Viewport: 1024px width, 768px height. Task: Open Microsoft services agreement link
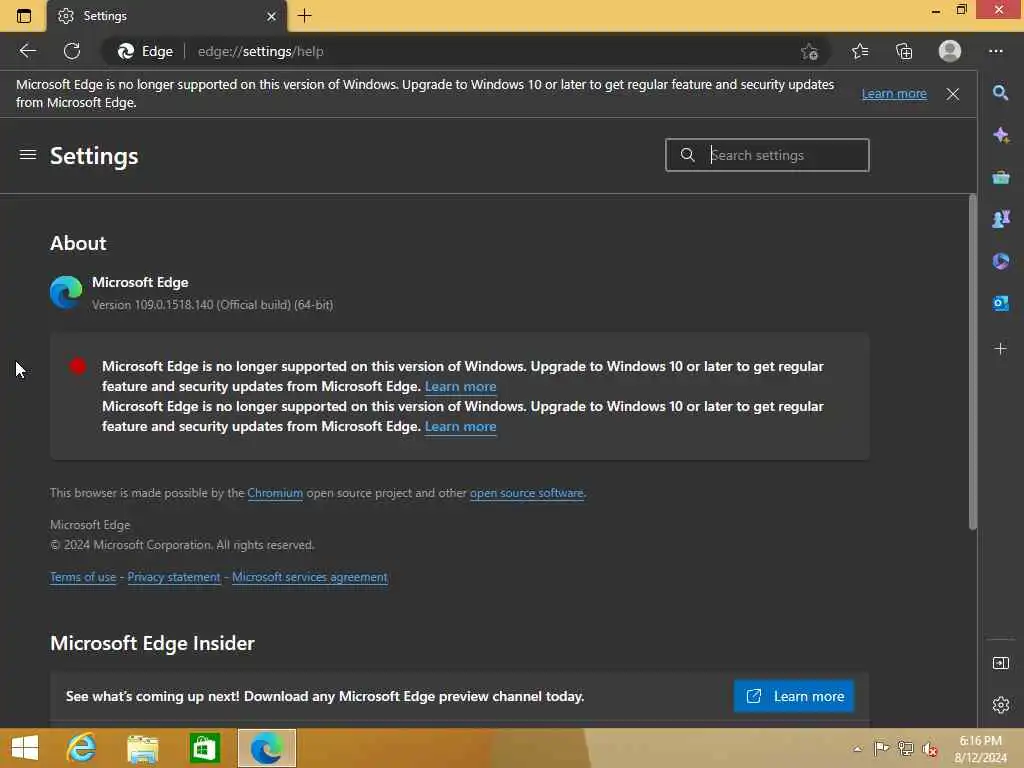pyautogui.click(x=310, y=577)
